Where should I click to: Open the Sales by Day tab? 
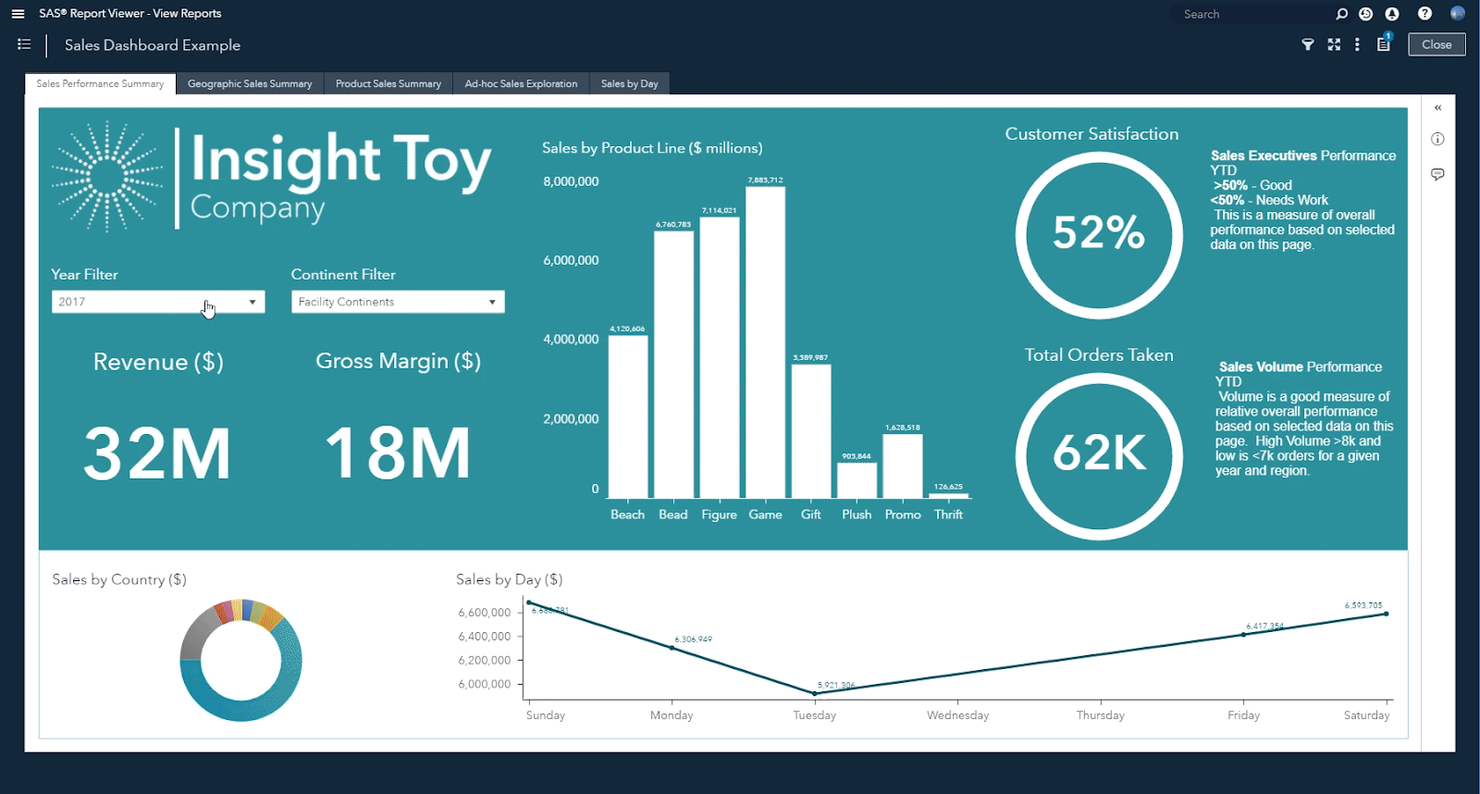click(x=629, y=84)
